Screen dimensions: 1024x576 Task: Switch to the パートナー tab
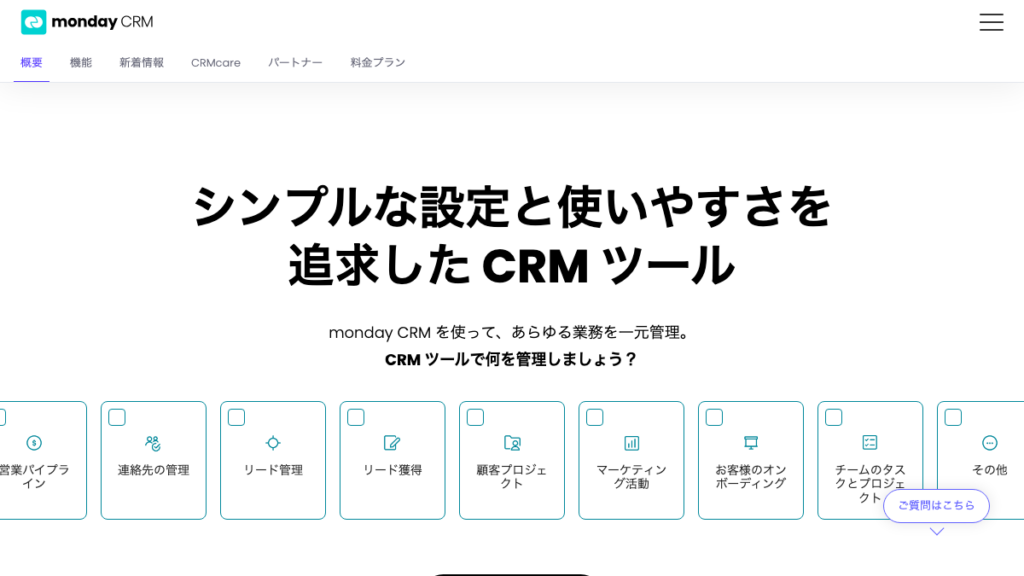pyautogui.click(x=295, y=63)
